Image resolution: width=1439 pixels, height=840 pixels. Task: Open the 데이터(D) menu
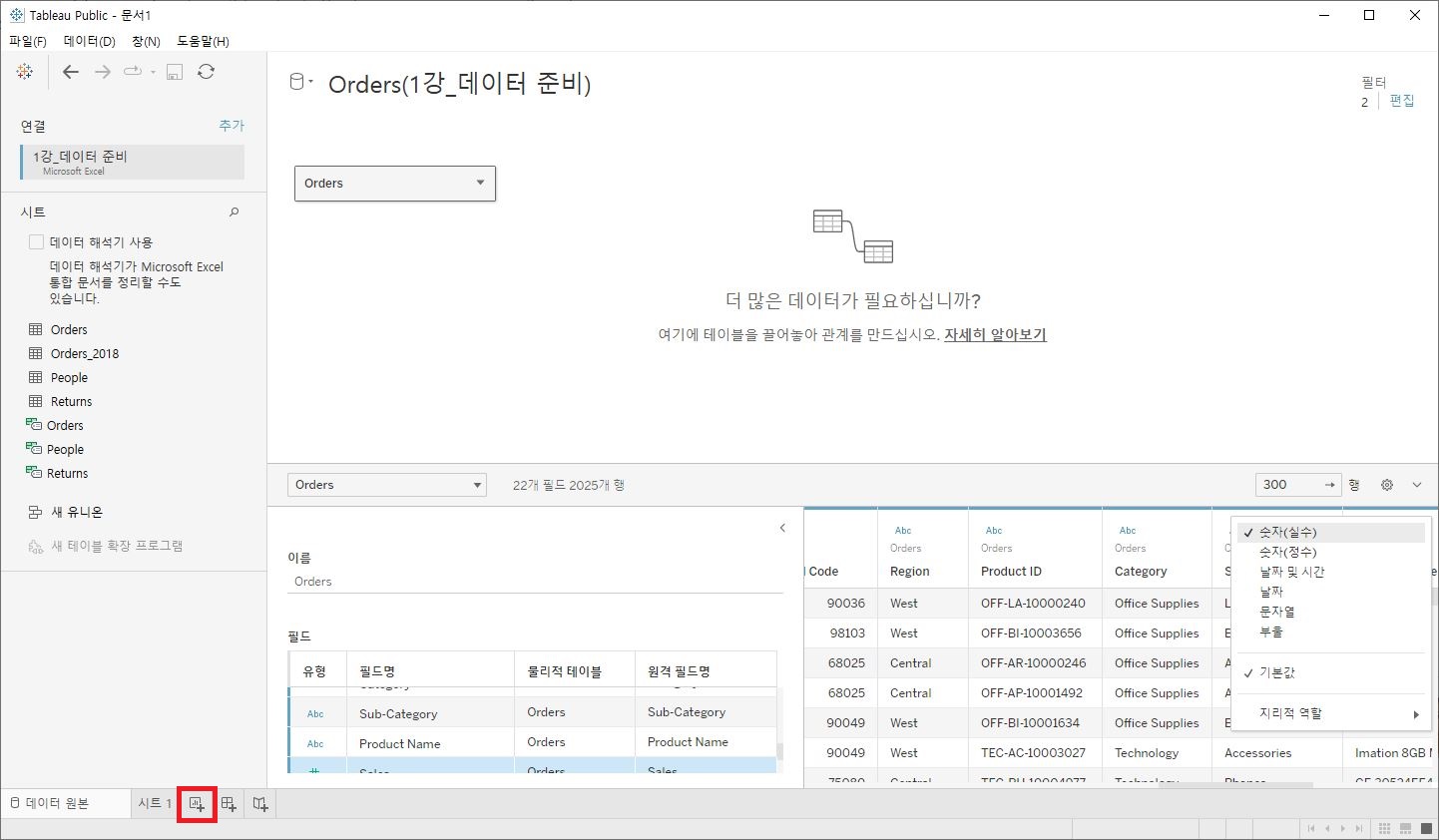pyautogui.click(x=90, y=41)
